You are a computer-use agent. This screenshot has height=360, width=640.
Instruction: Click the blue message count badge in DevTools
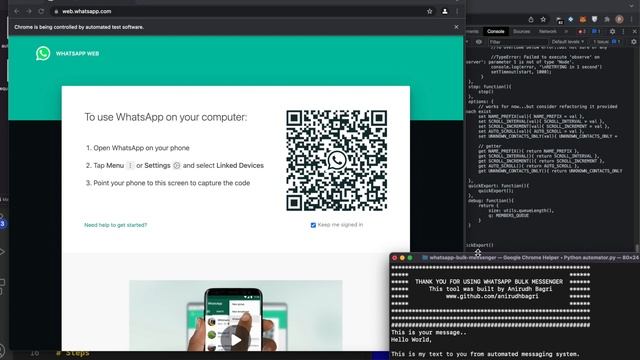point(596,31)
